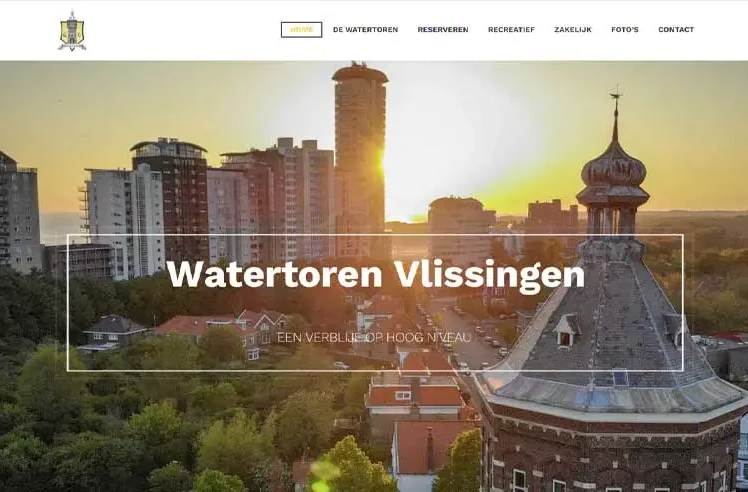
Task: Click the red-roofed house below the headline
Action: 414,394
